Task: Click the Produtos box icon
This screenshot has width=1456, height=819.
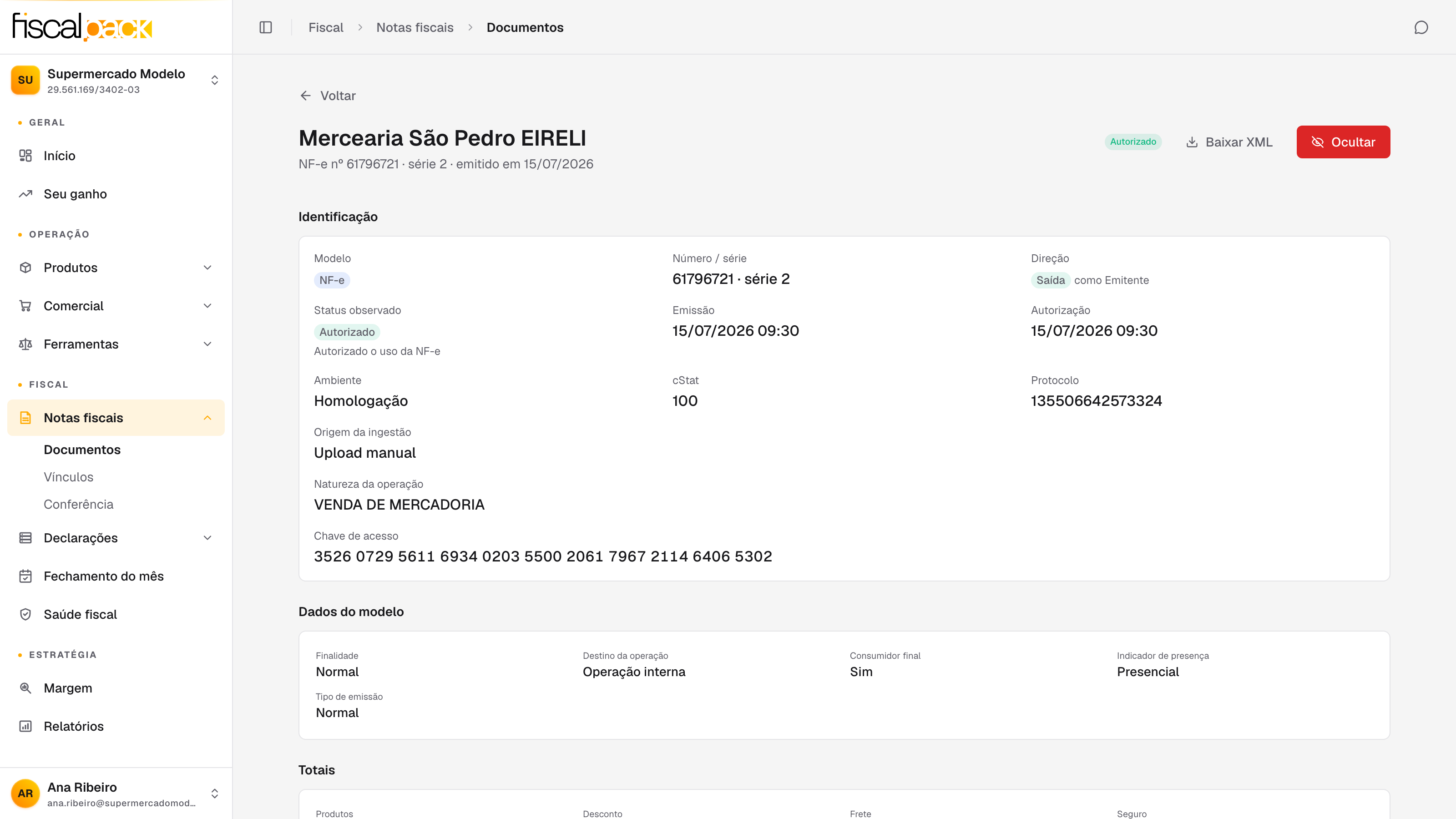Action: [25, 268]
